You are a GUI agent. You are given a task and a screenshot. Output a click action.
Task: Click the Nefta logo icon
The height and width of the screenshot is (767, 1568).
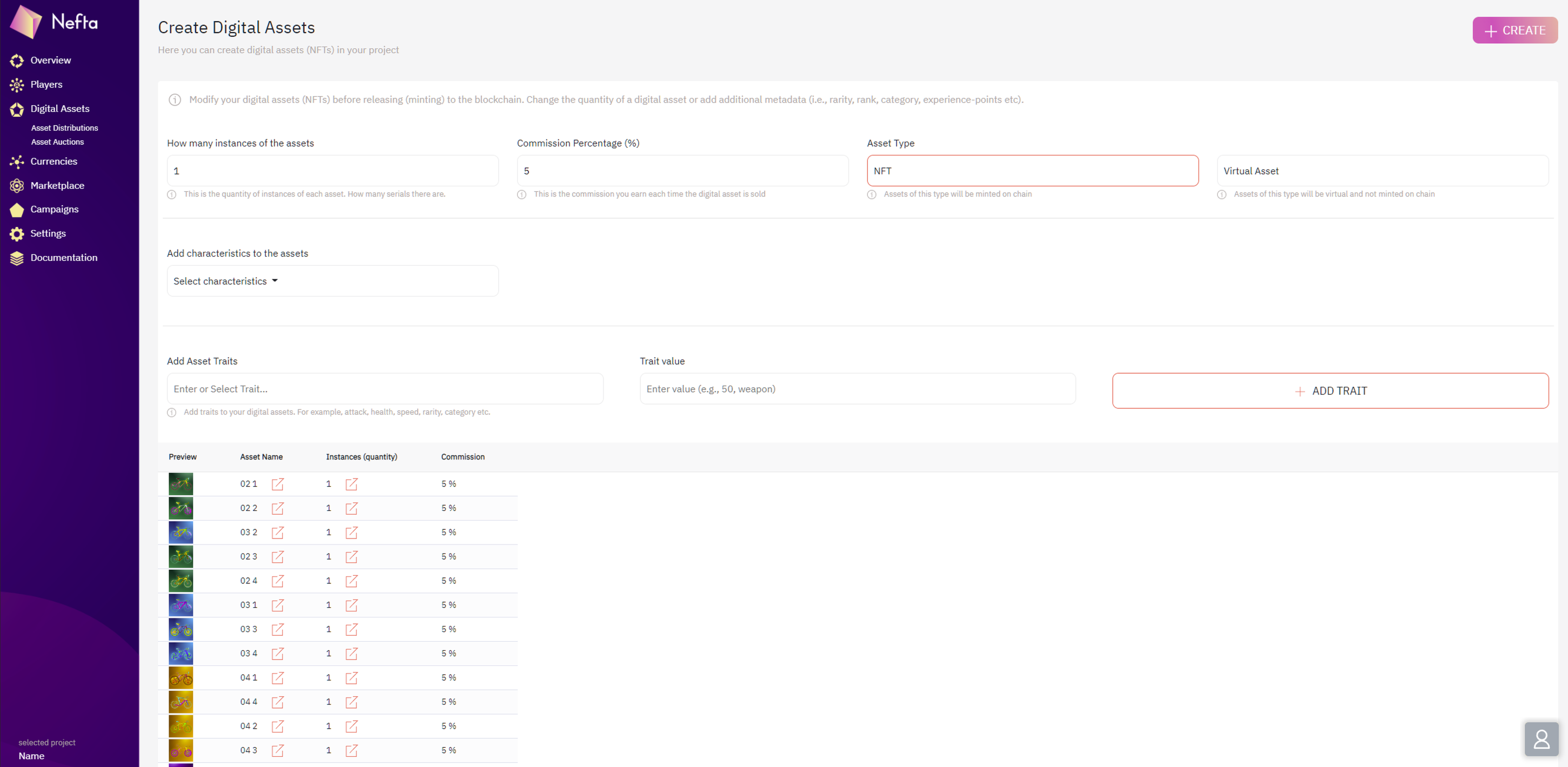(26, 22)
